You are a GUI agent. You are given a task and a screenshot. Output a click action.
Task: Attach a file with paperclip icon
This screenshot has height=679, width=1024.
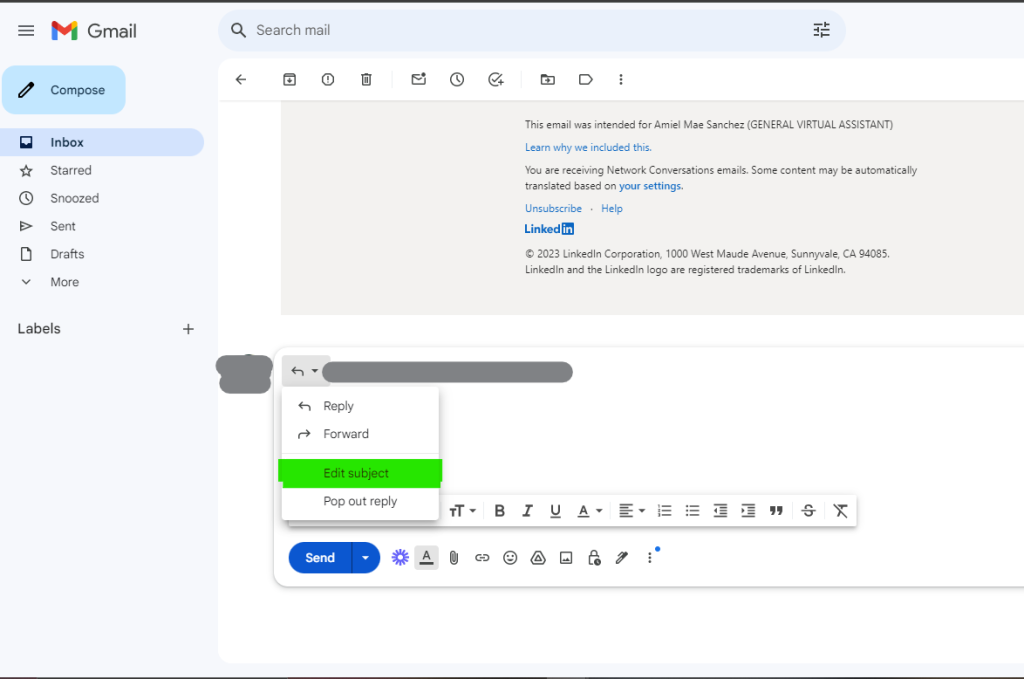pos(454,558)
